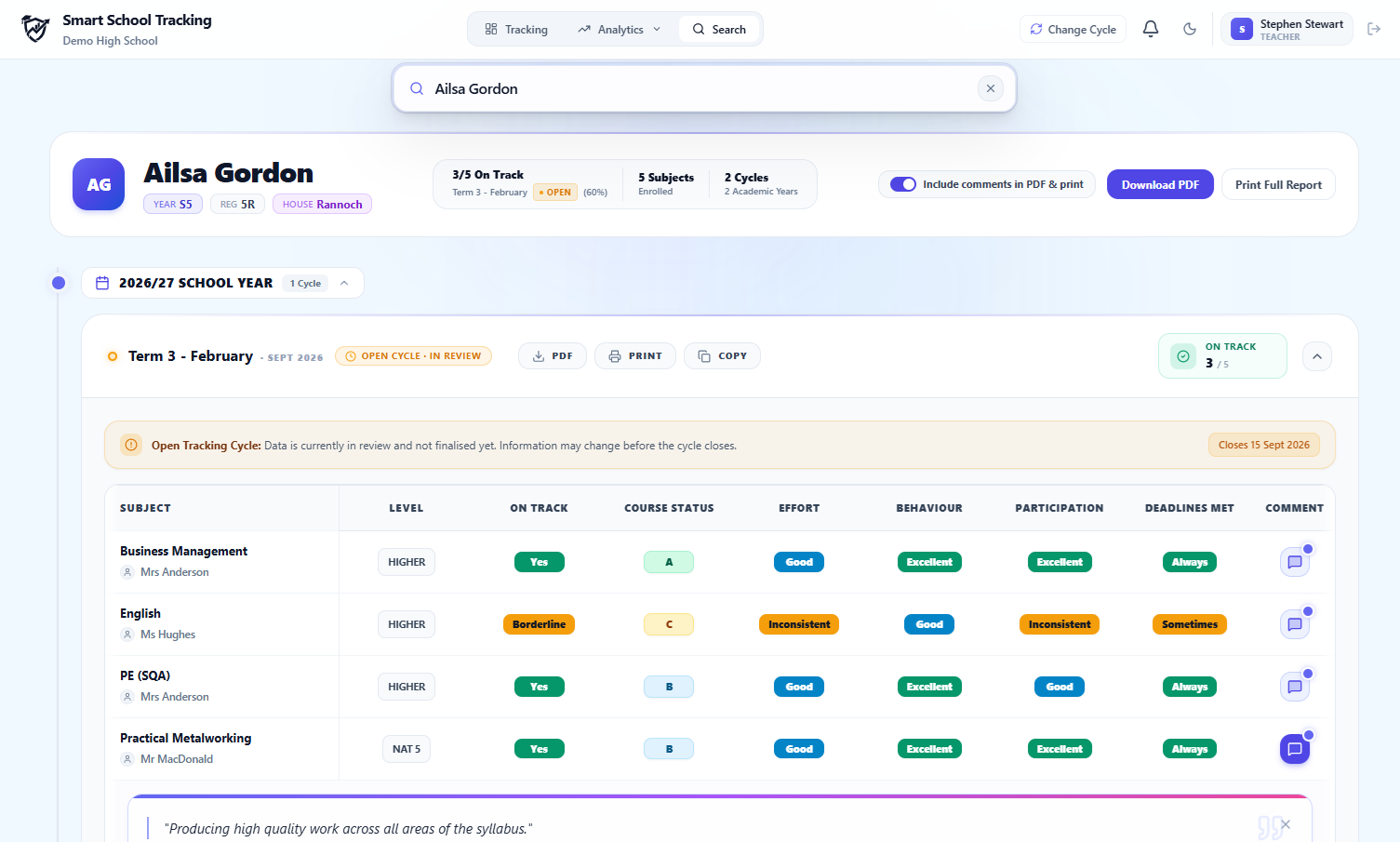Click the Ailsa Gordon search input field
1400x842 pixels.
(x=703, y=88)
